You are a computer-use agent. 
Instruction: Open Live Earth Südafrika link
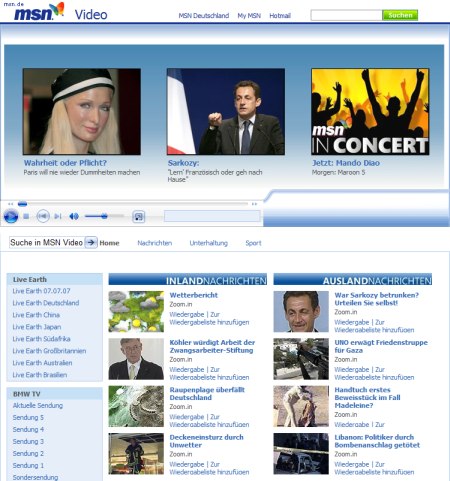point(41,339)
